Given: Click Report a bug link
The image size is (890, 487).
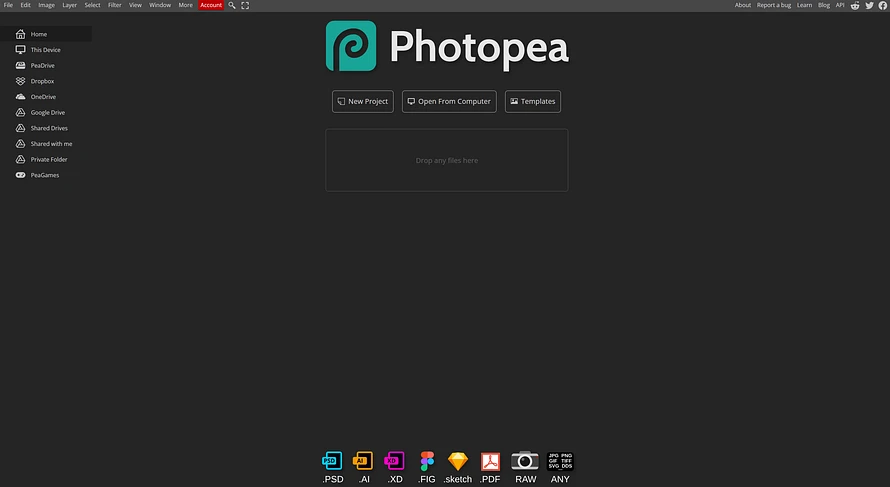Looking at the screenshot, I should point(774,5).
